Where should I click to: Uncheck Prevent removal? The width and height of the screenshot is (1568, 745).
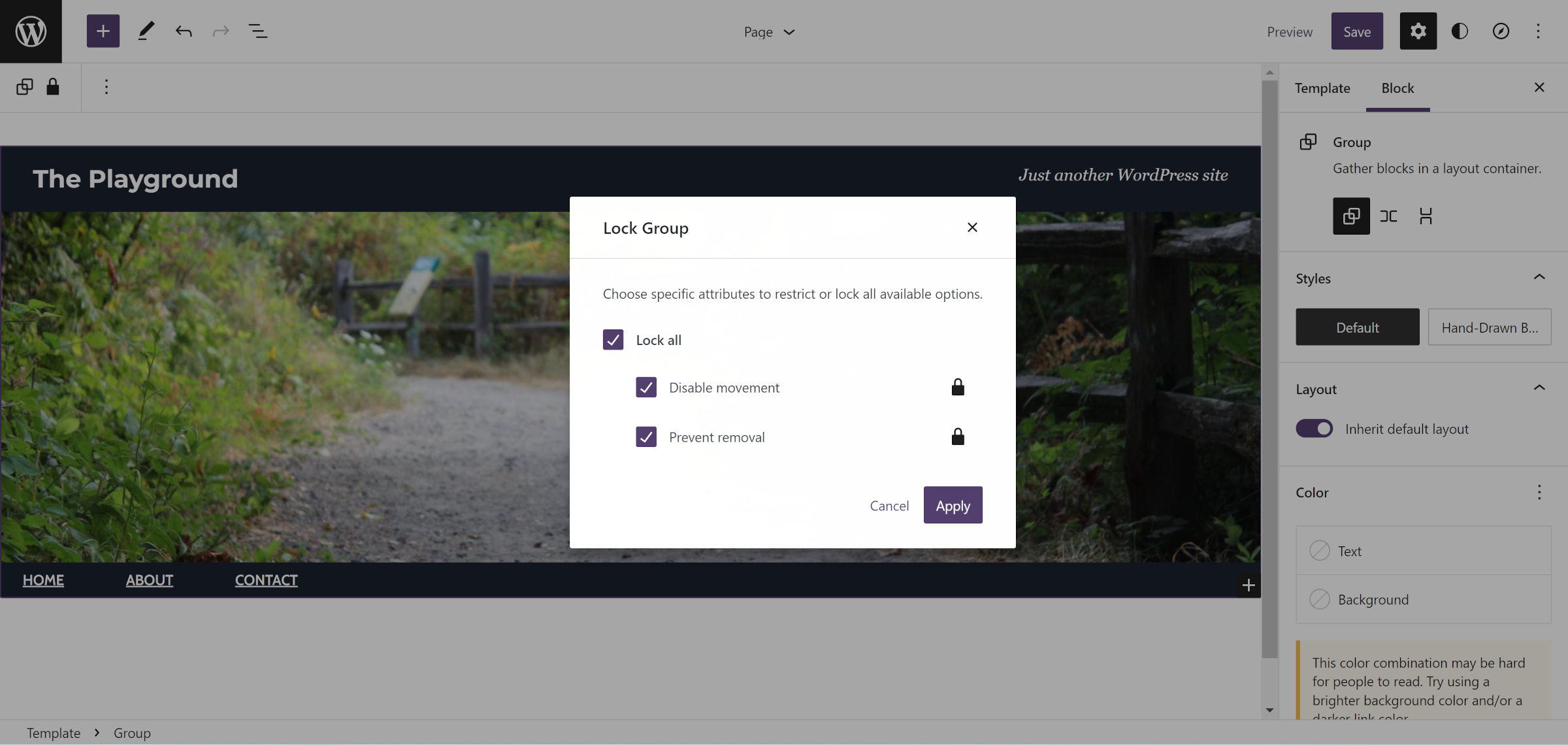click(646, 437)
